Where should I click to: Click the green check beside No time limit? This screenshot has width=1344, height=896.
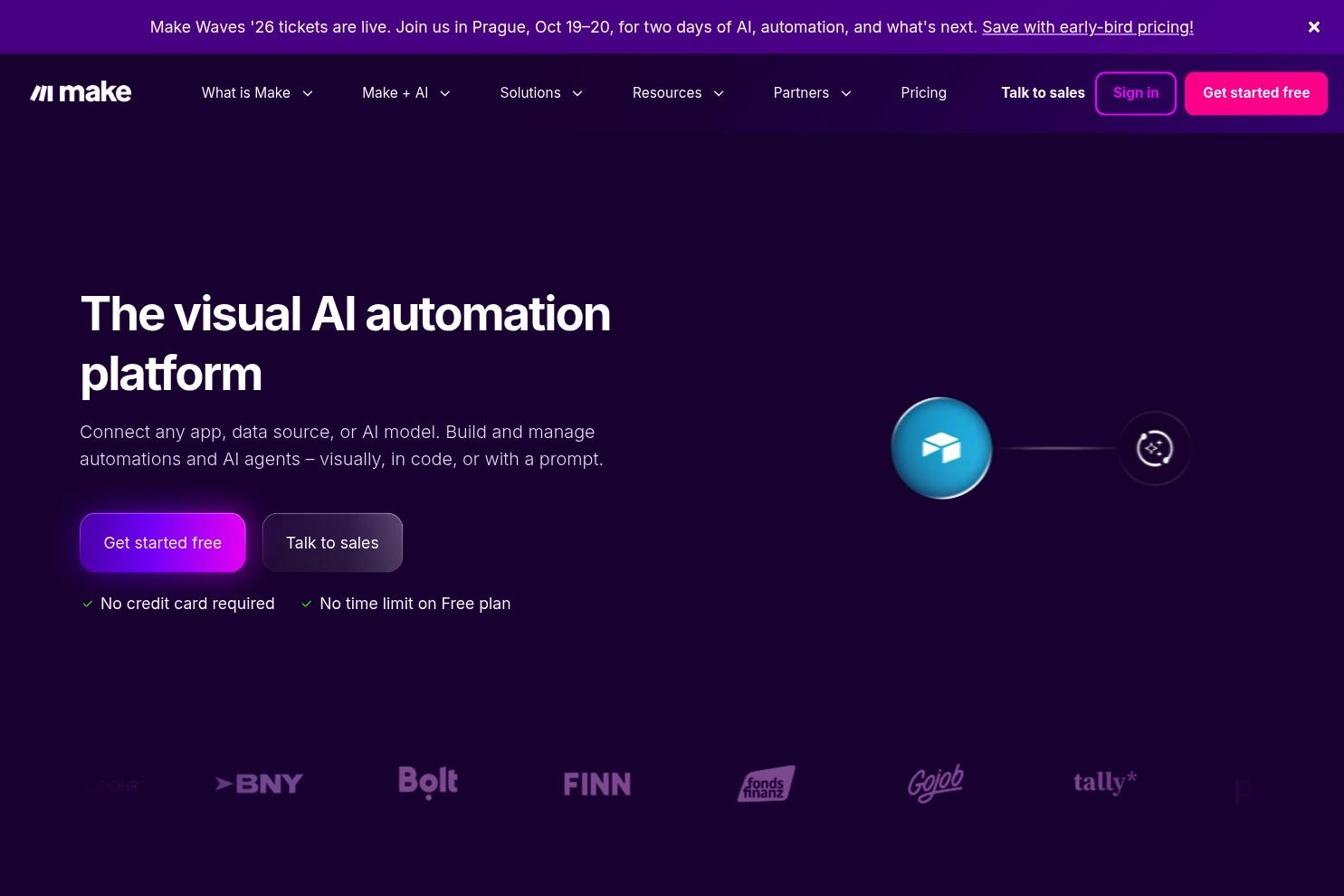(307, 604)
